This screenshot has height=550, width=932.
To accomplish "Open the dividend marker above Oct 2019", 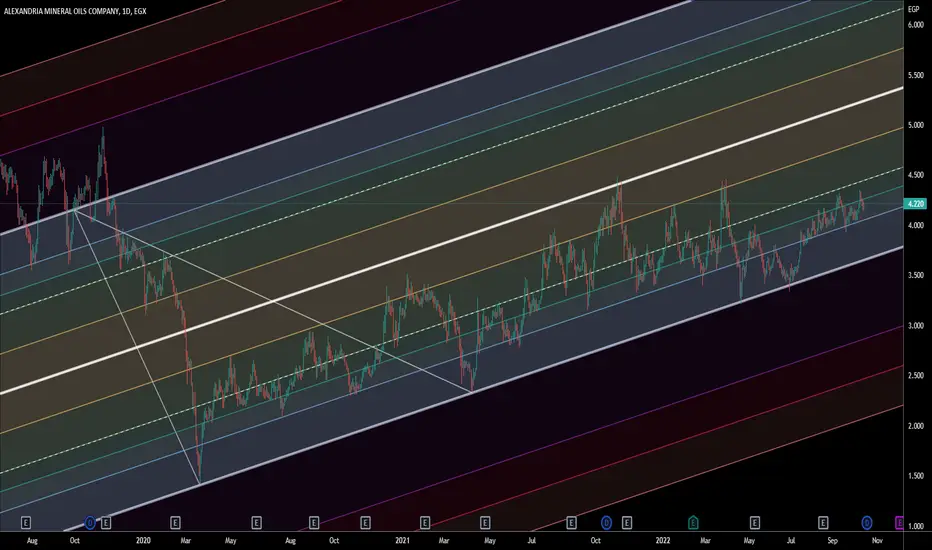I will (90, 523).
